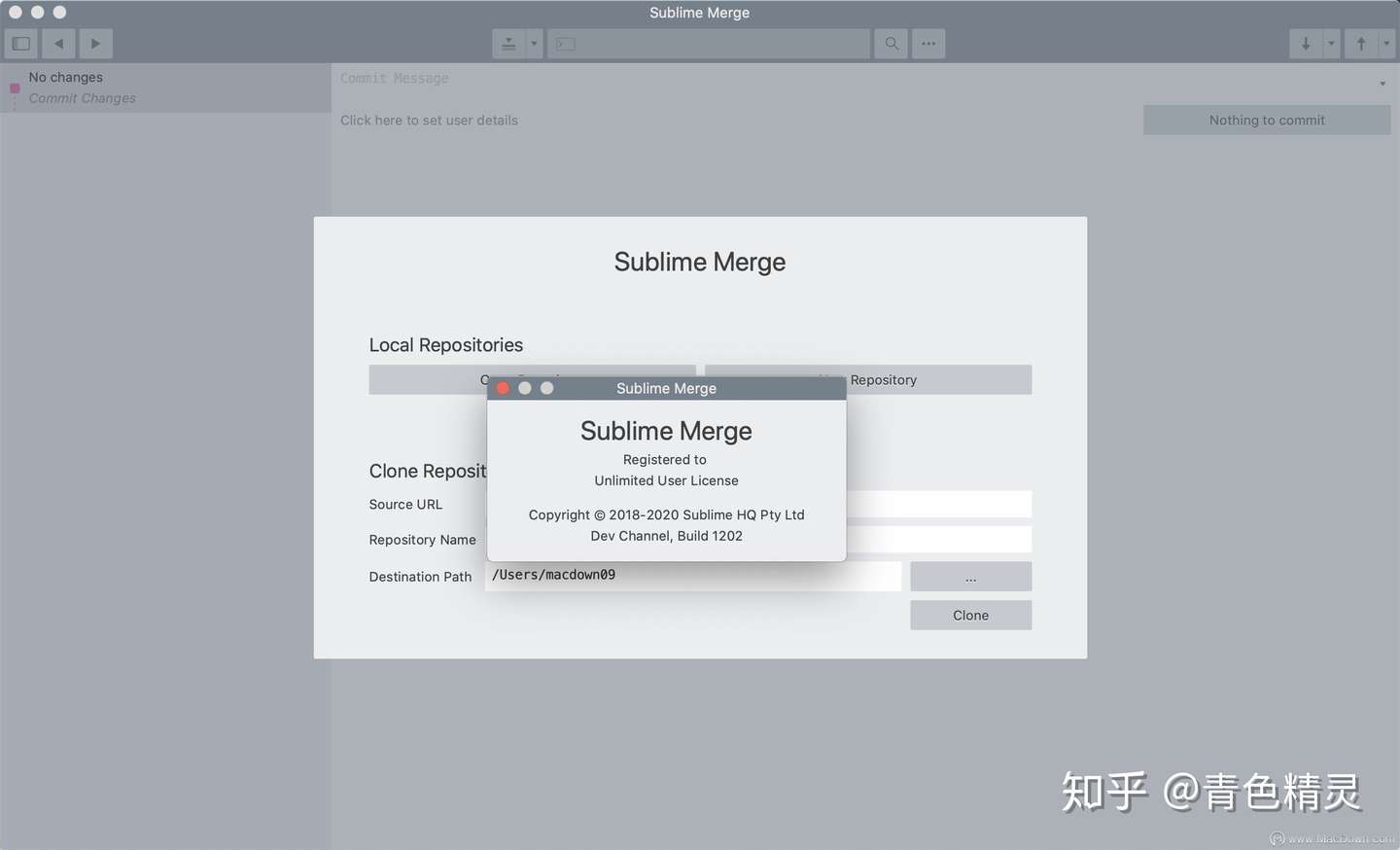Click the push up-arrow icon
1400x850 pixels.
[x=1361, y=44]
